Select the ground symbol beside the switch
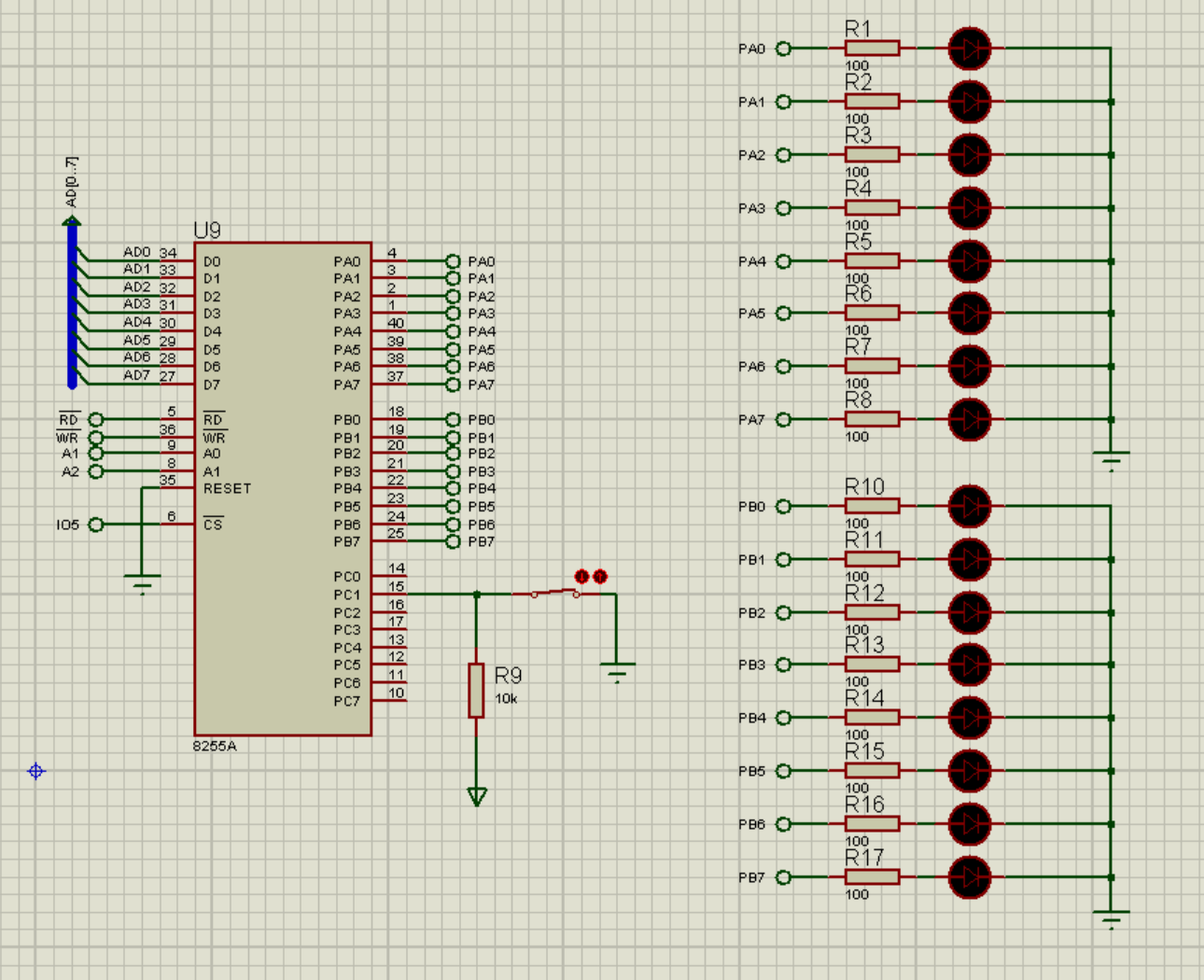1204x980 pixels. point(617,673)
